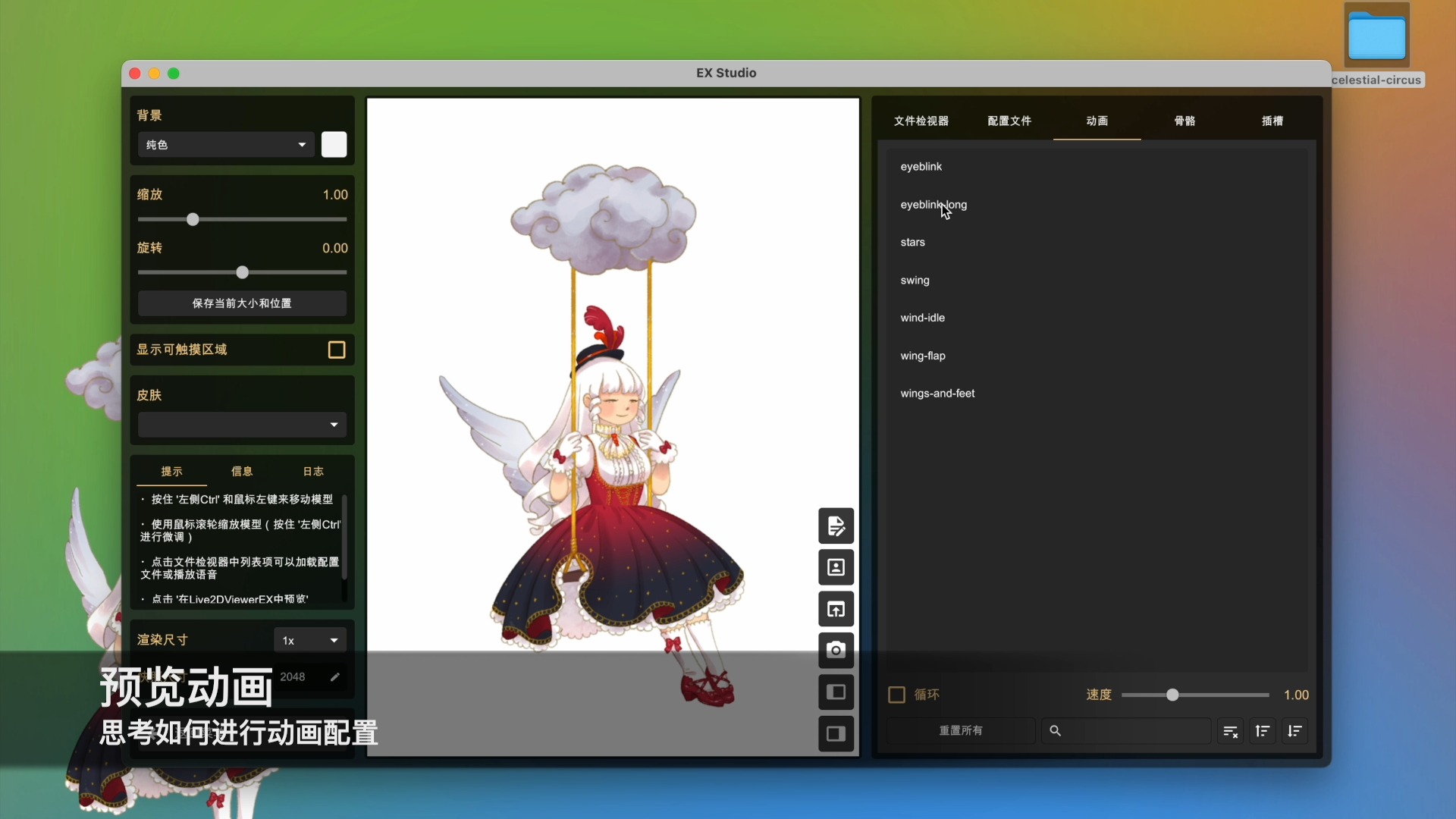Select the swing animation in the list
This screenshot has height=819, width=1456.
tap(915, 280)
